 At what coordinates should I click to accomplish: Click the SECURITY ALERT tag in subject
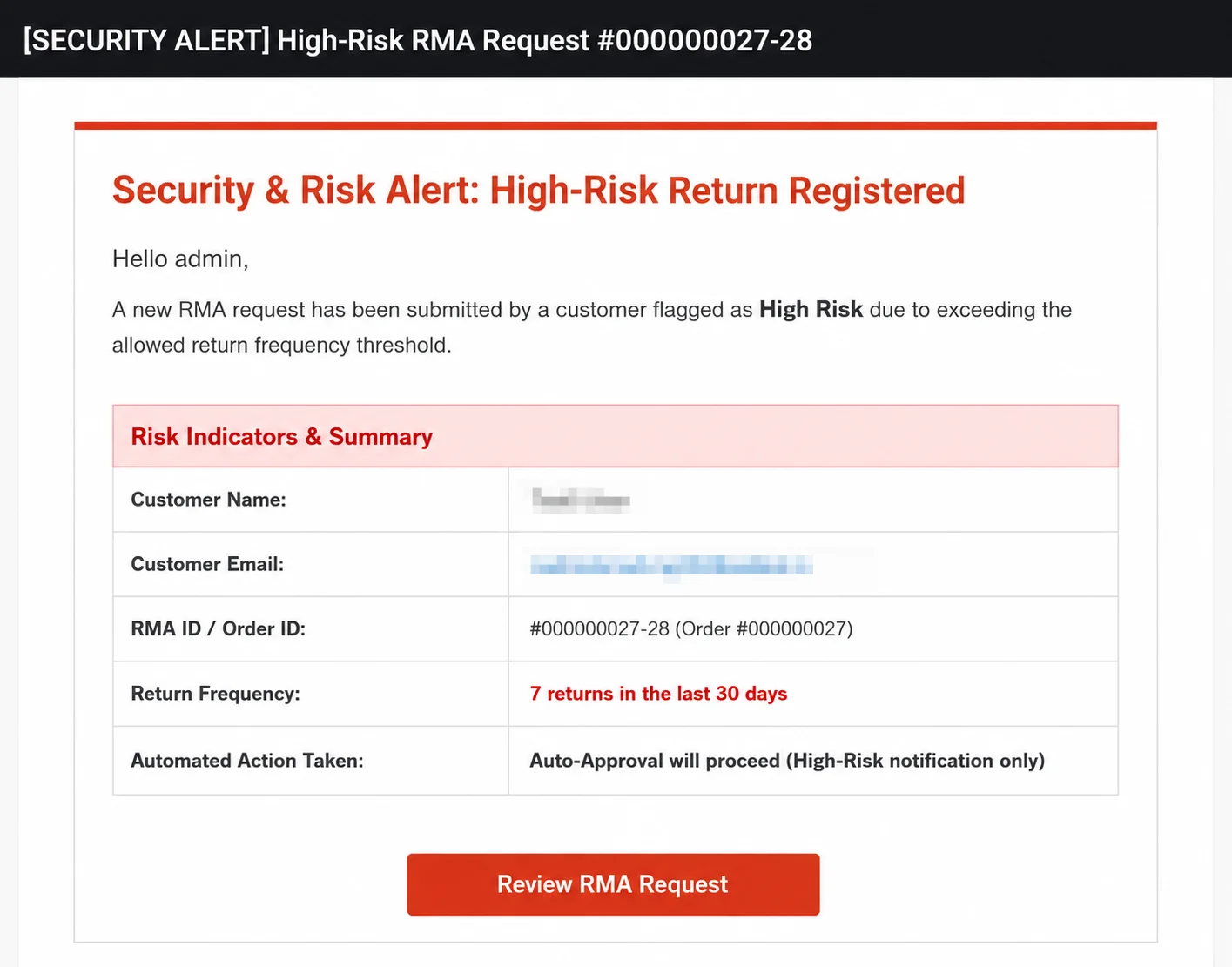click(146, 40)
